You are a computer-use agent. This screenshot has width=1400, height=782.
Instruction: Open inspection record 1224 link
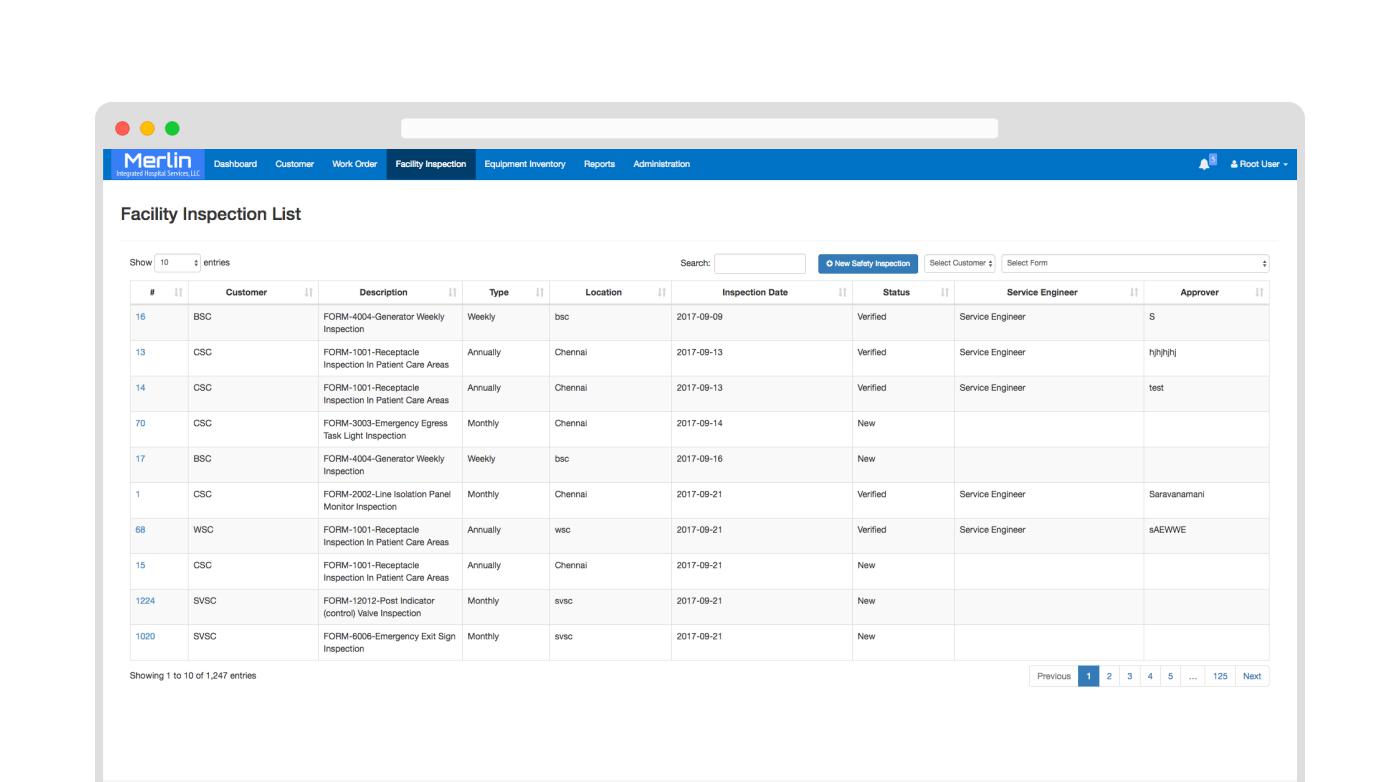point(146,601)
